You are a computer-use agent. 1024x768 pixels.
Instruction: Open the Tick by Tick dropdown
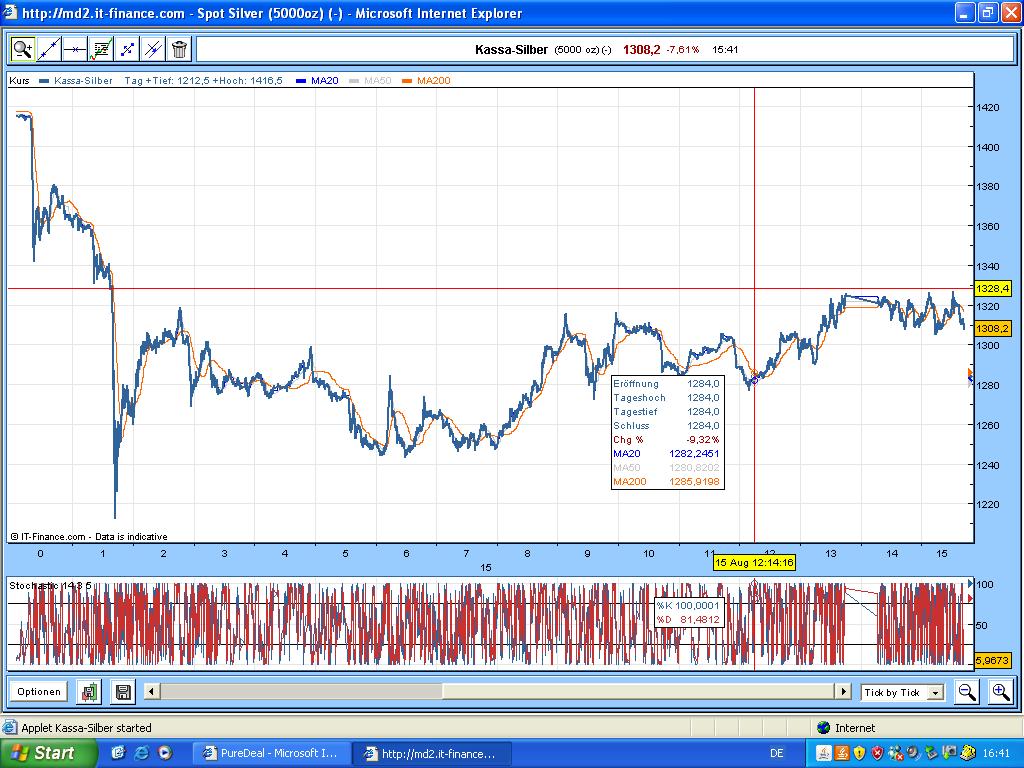click(x=935, y=692)
